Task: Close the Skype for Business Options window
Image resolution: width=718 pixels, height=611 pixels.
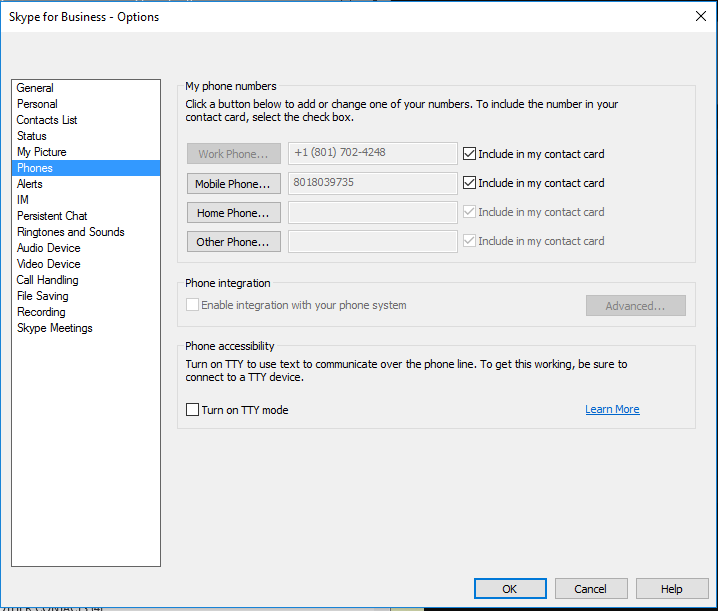Action: 701,16
